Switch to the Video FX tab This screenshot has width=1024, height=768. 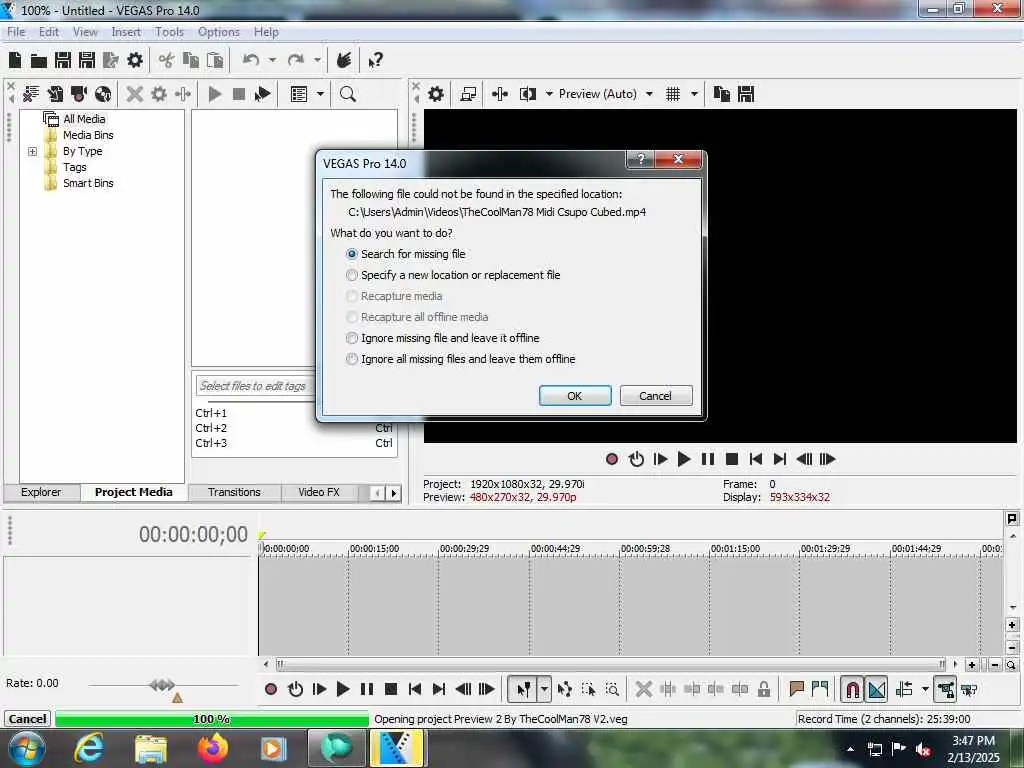click(x=319, y=492)
